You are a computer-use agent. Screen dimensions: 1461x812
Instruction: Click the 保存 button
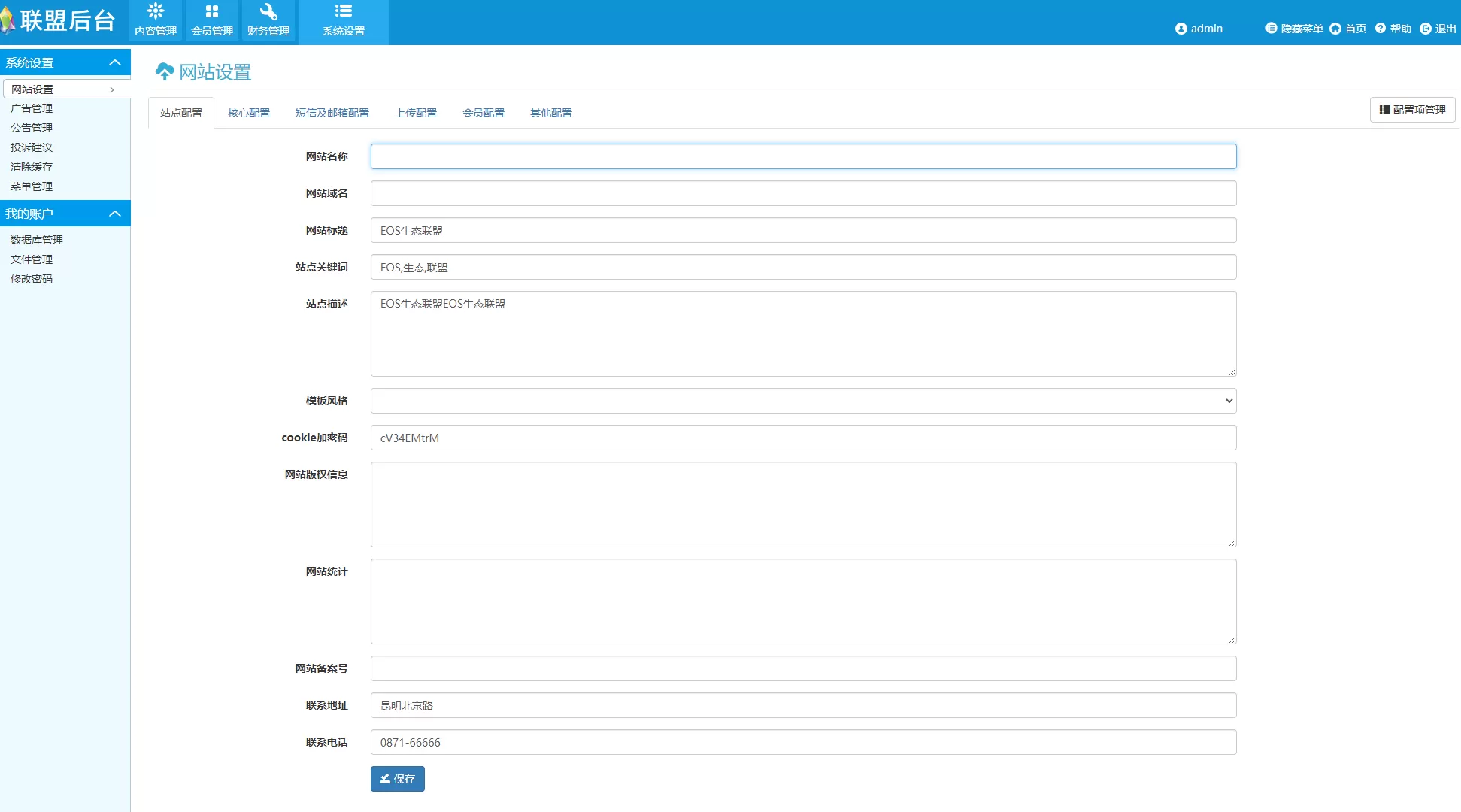pyautogui.click(x=397, y=779)
